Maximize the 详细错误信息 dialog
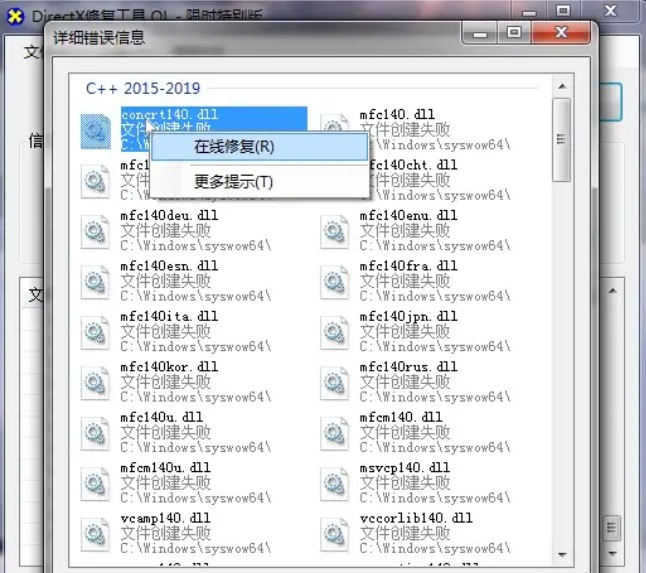Image resolution: width=646 pixels, height=573 pixels. [x=514, y=33]
